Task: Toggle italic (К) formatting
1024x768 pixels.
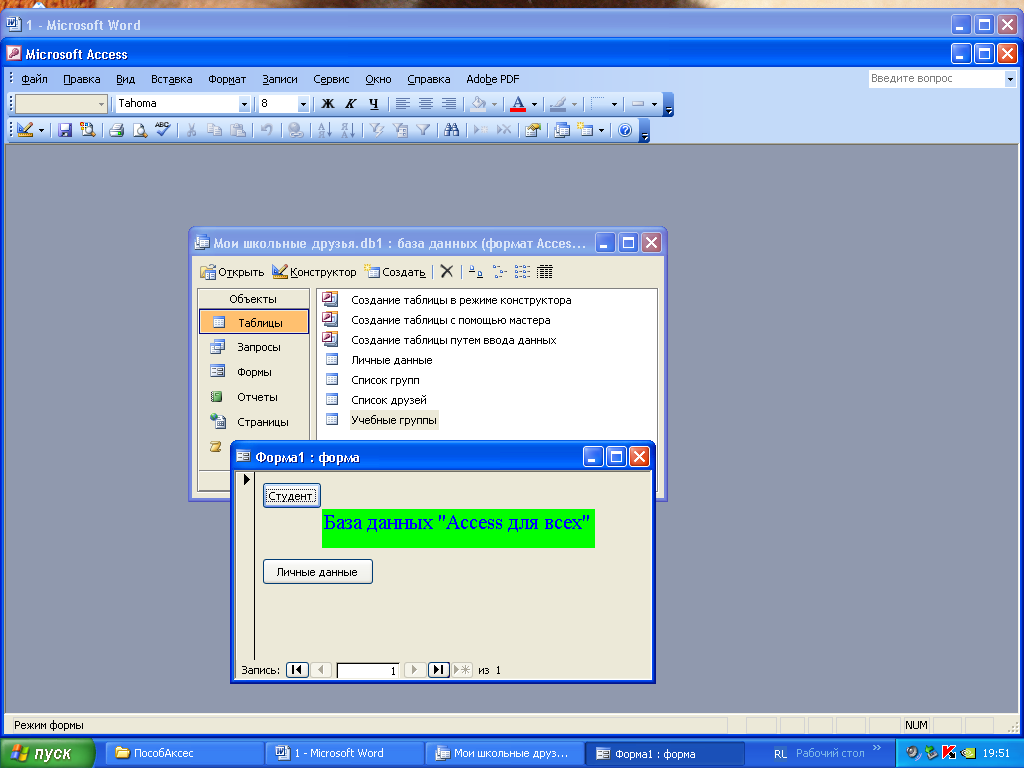Action: 351,103
